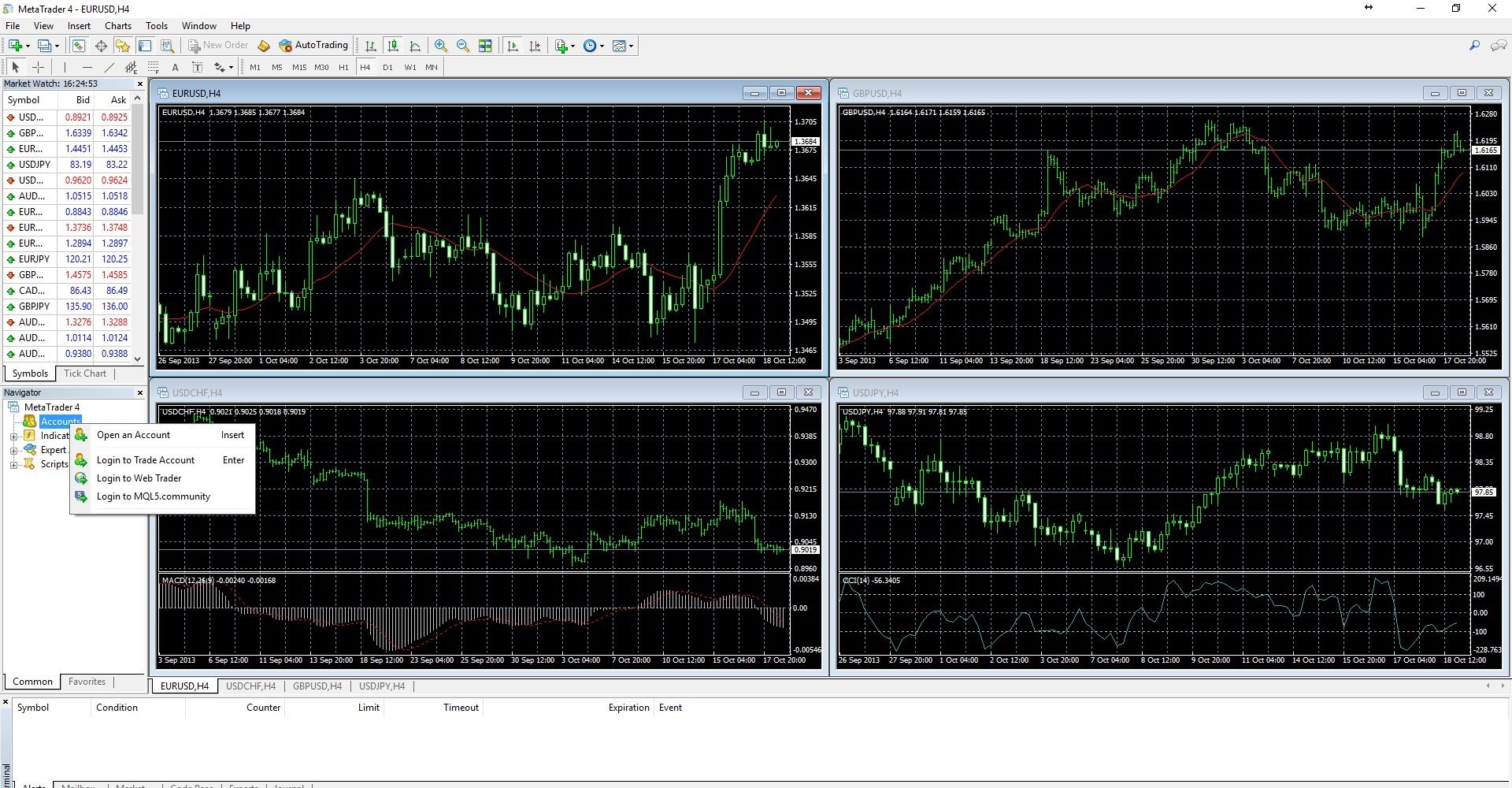Switch to the USDJPY,H4 chart tab

[382, 686]
